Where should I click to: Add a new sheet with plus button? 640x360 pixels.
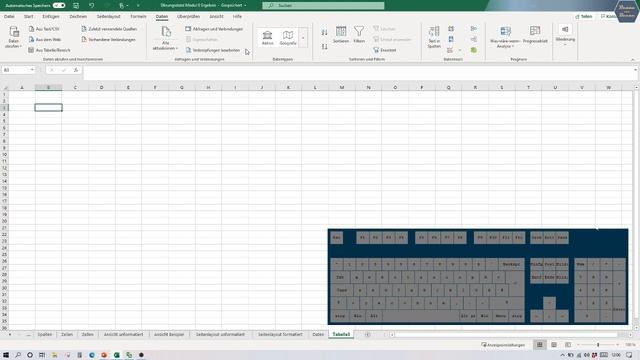point(367,335)
